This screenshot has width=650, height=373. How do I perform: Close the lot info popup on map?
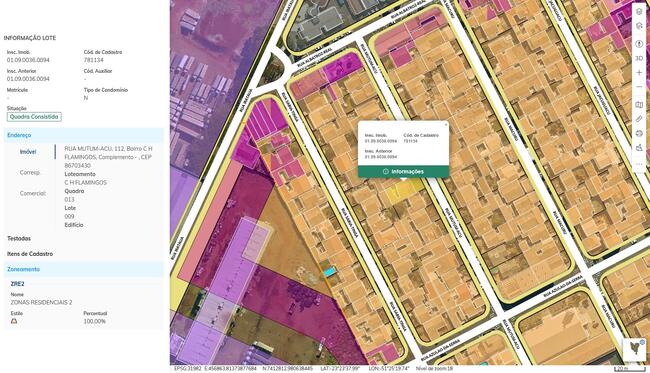click(446, 124)
